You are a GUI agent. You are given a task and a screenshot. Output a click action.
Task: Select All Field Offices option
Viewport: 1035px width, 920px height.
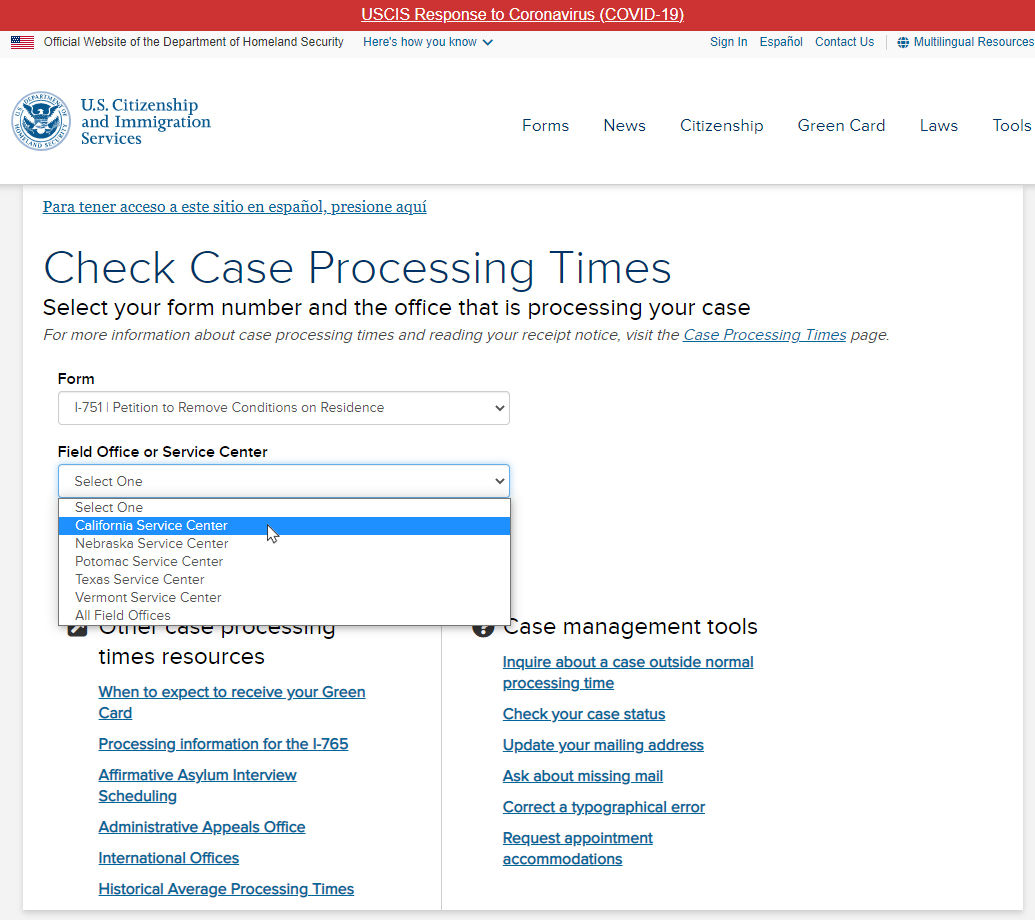[284, 615]
